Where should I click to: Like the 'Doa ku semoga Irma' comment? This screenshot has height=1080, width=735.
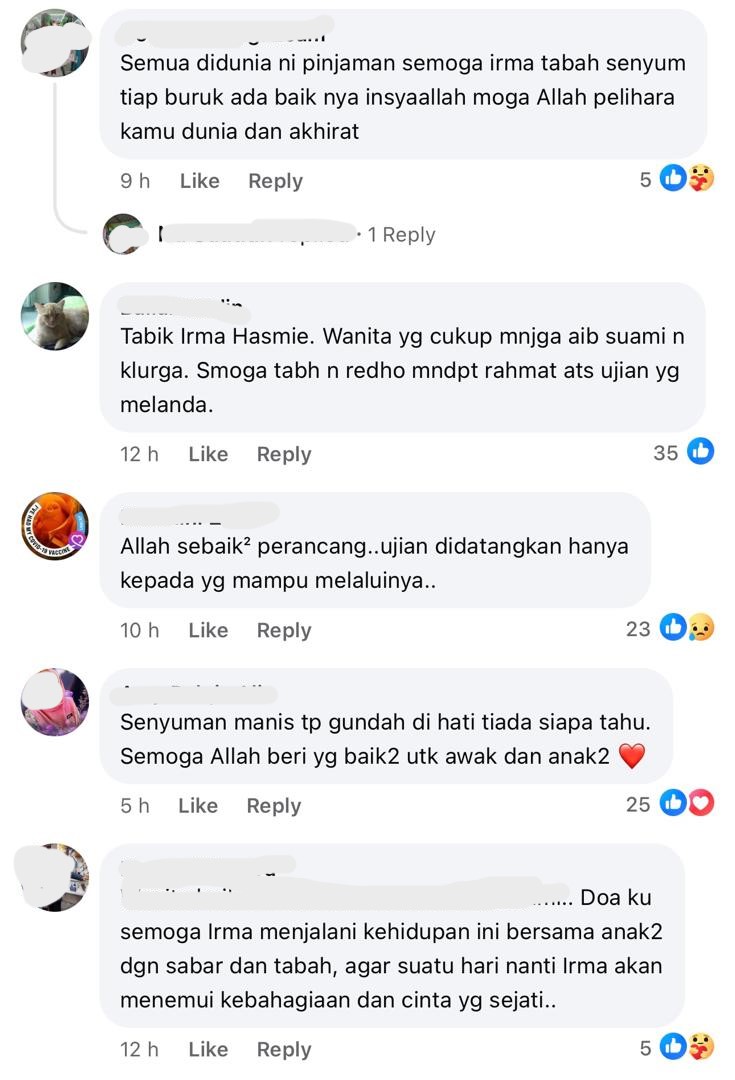click(x=208, y=1049)
